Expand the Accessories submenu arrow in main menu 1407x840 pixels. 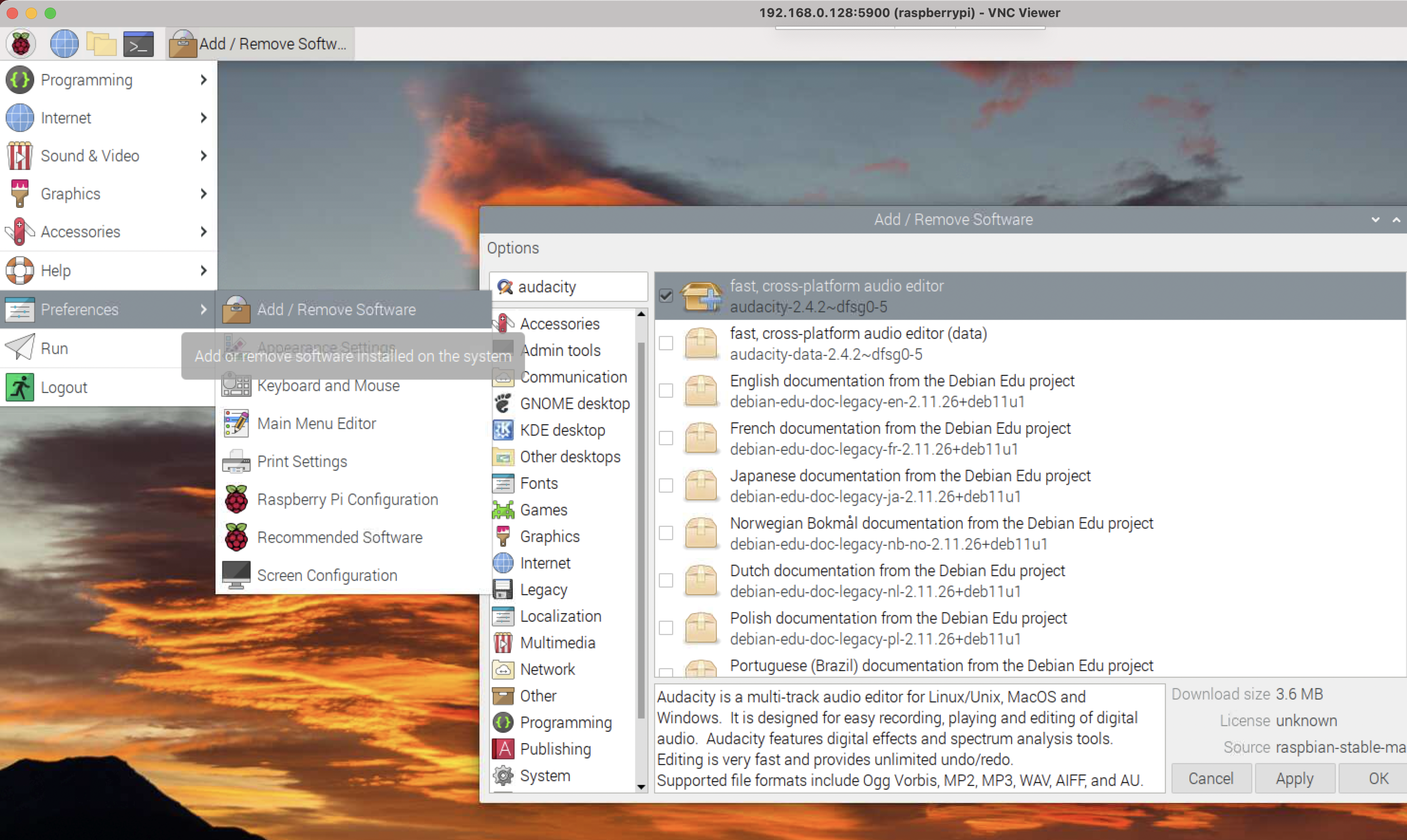(204, 232)
